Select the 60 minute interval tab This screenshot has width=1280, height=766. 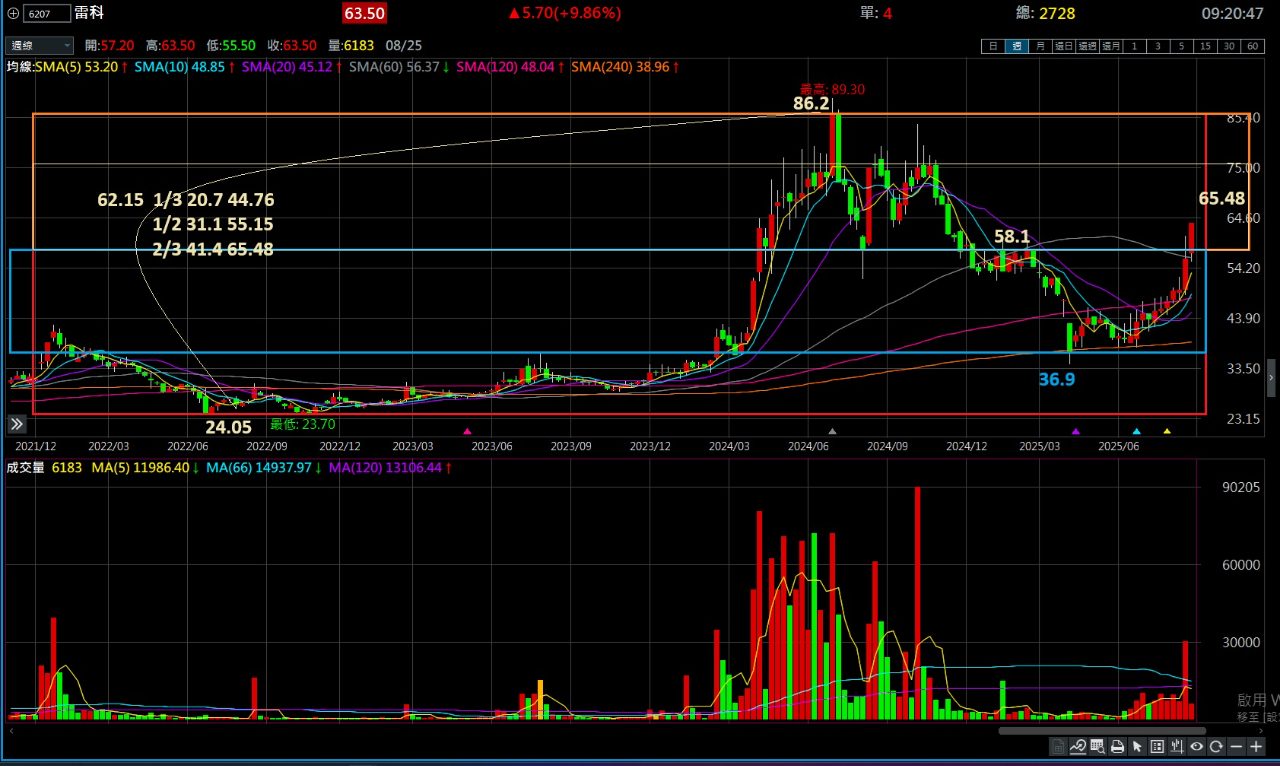click(x=1252, y=46)
